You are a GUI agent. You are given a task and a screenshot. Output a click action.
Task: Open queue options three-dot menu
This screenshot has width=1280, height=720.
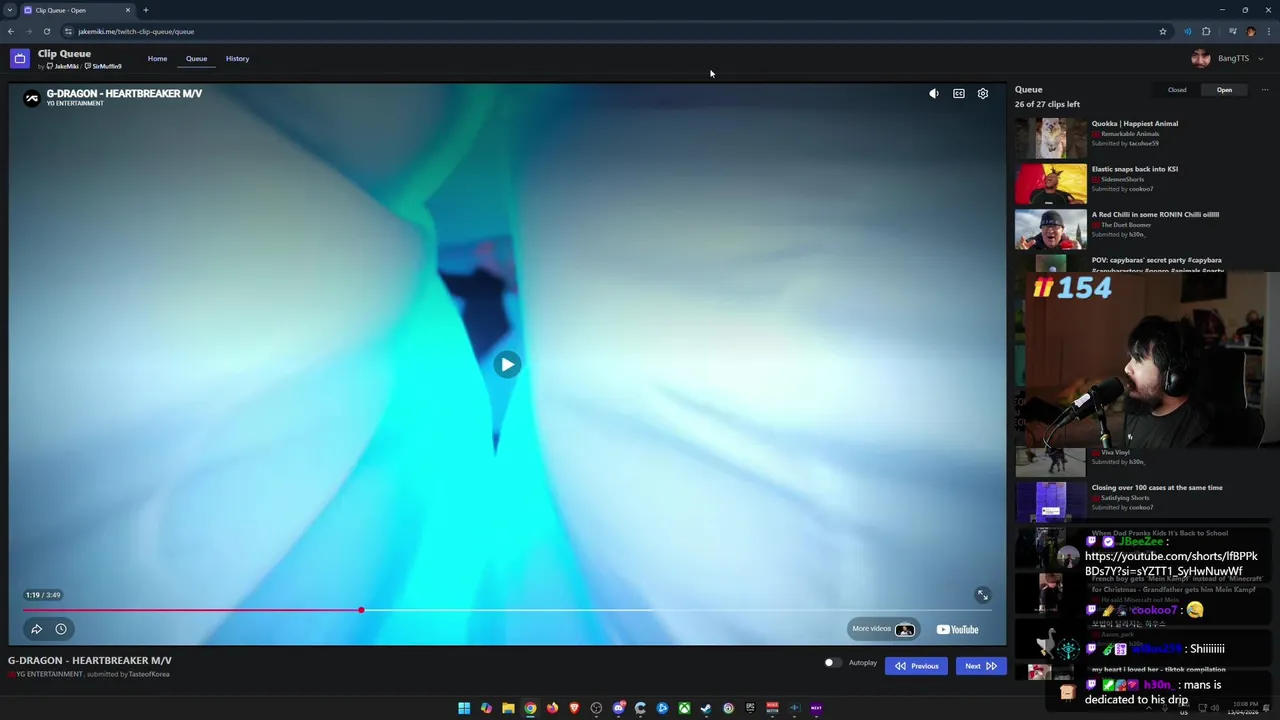pos(1264,90)
